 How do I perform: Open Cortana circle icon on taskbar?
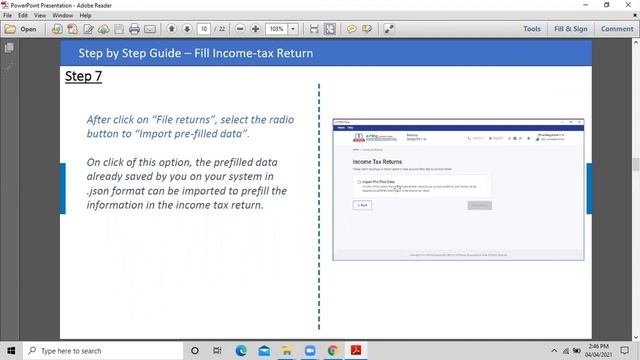click(195, 351)
